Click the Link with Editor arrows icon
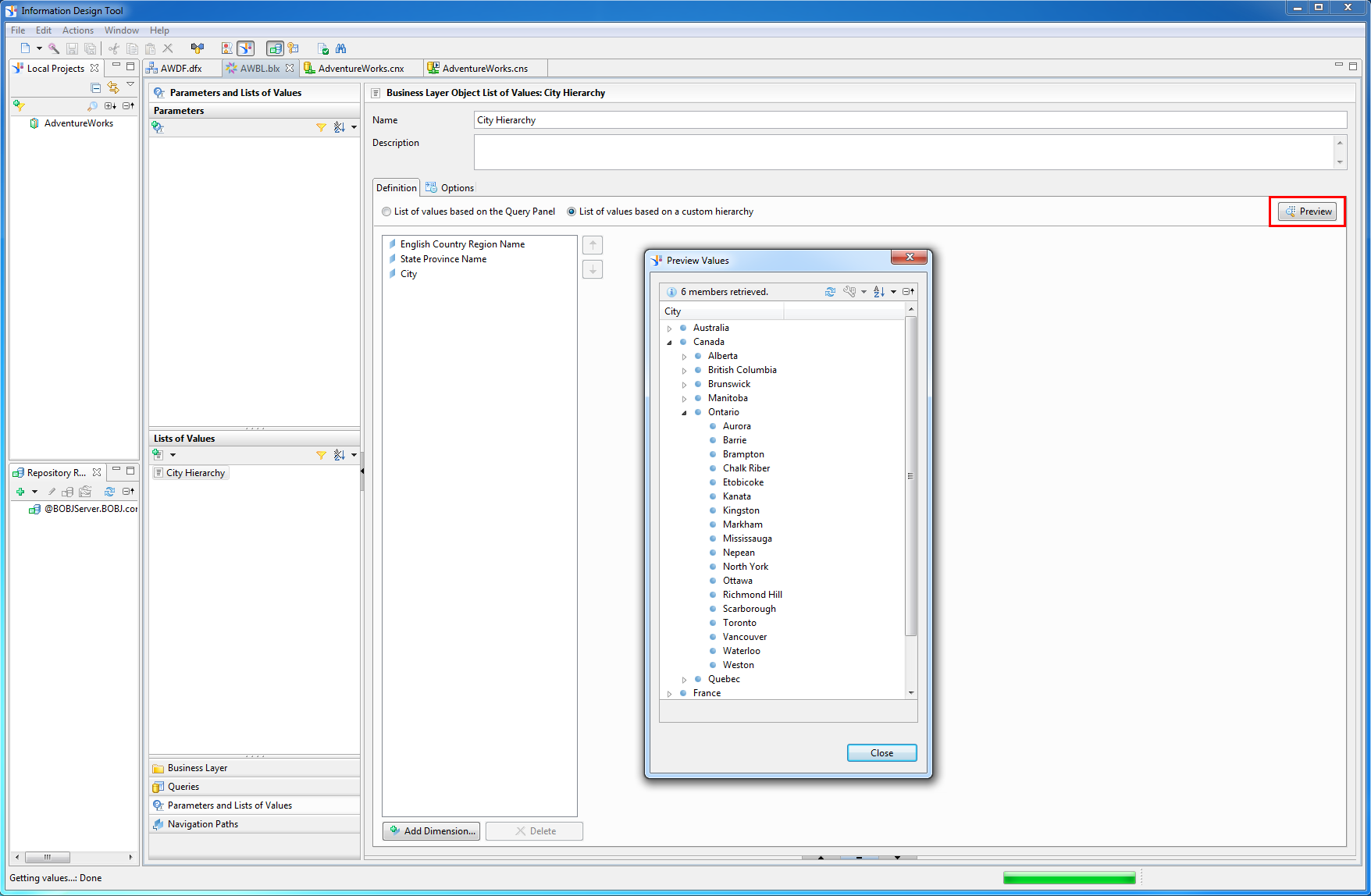 [113, 87]
